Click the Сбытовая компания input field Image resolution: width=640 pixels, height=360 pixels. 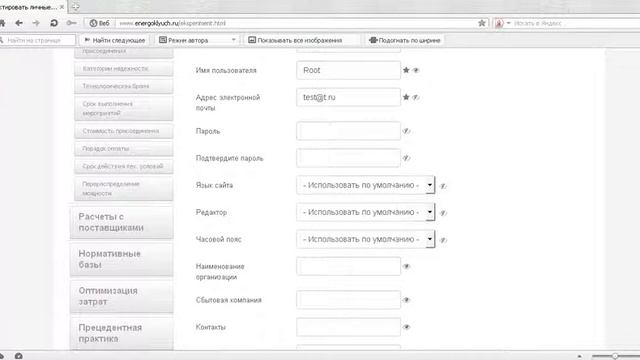pyautogui.click(x=349, y=300)
